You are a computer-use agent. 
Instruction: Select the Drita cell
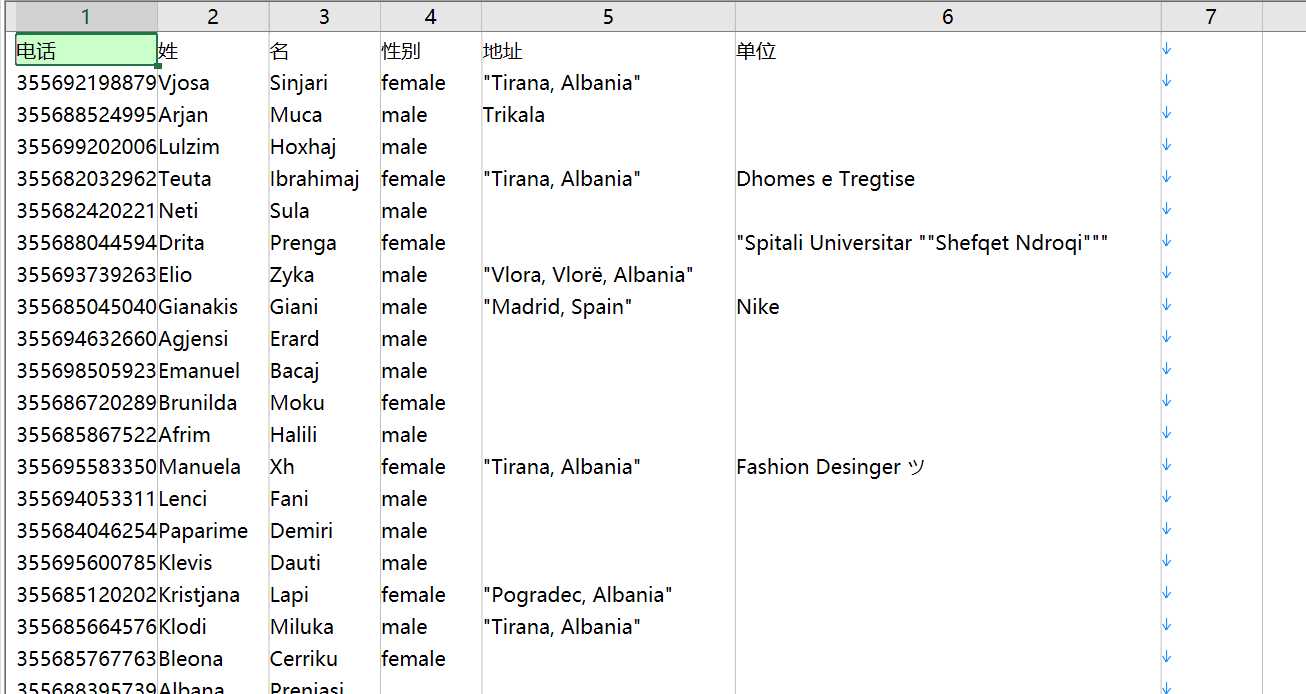(x=213, y=243)
